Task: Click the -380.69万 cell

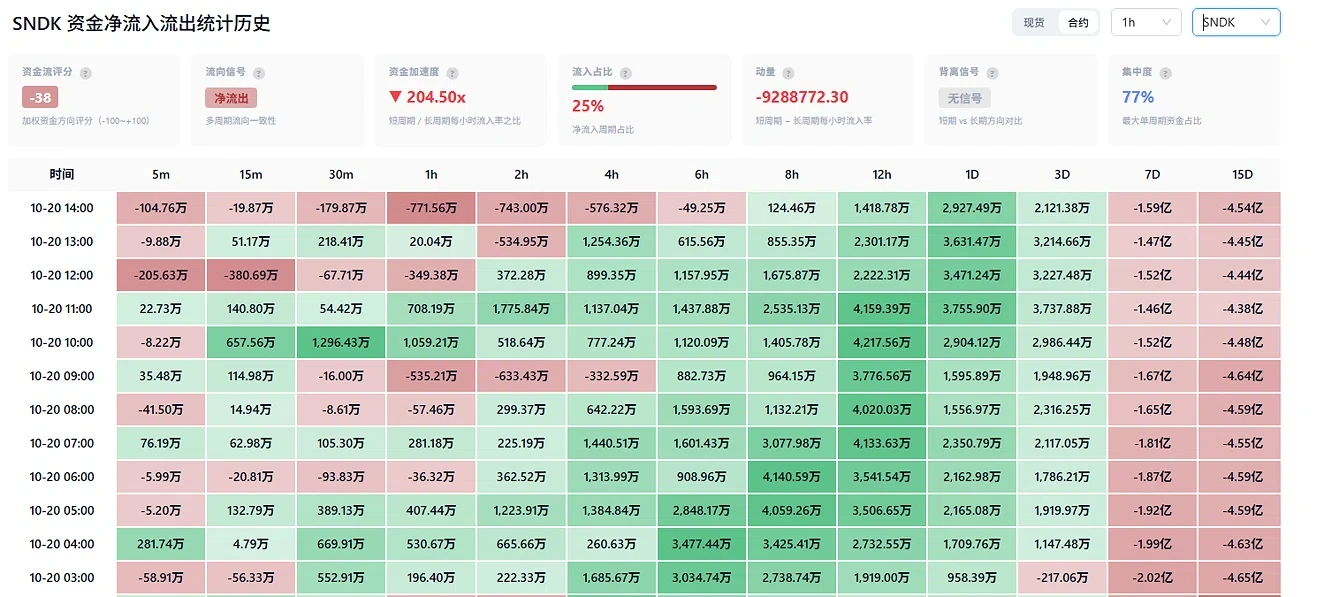Action: pyautogui.click(x=251, y=275)
